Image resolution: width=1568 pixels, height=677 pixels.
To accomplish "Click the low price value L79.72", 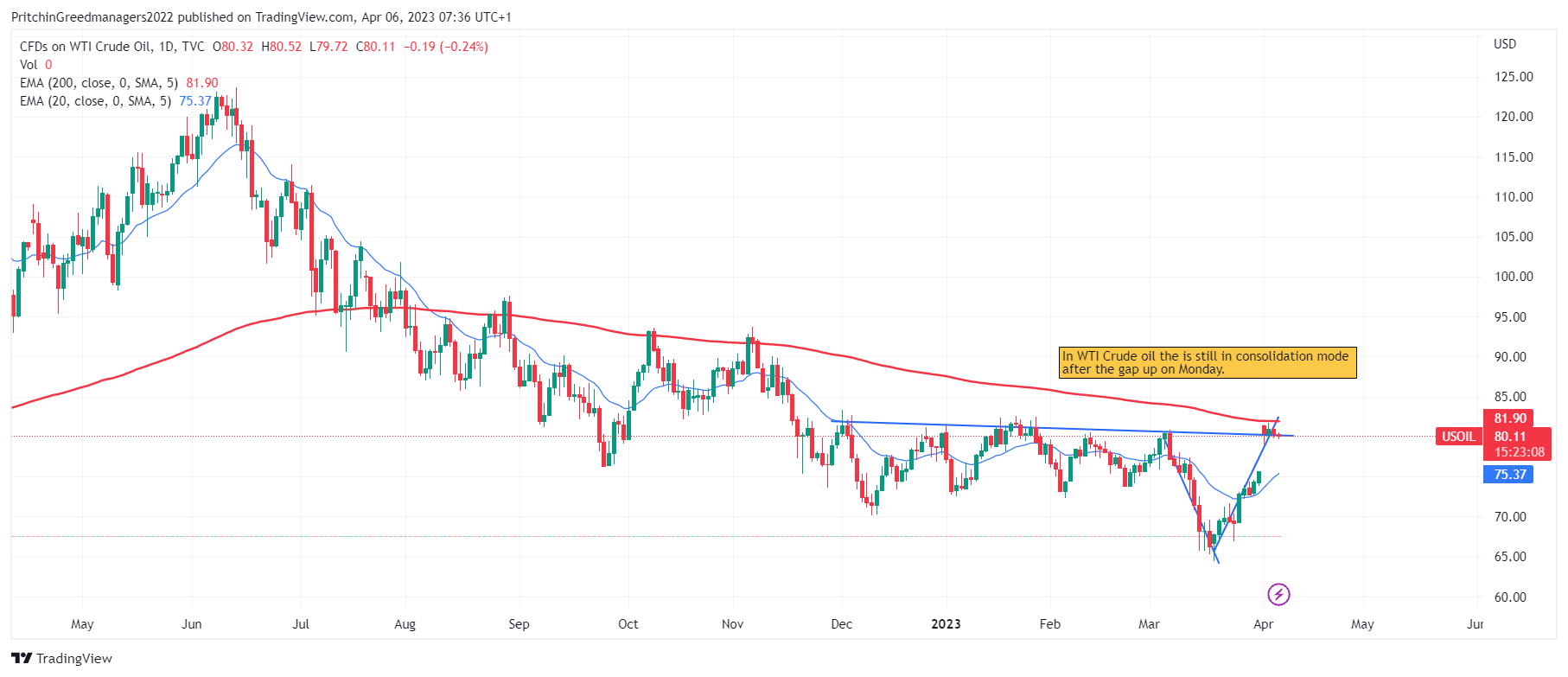I will tap(329, 47).
